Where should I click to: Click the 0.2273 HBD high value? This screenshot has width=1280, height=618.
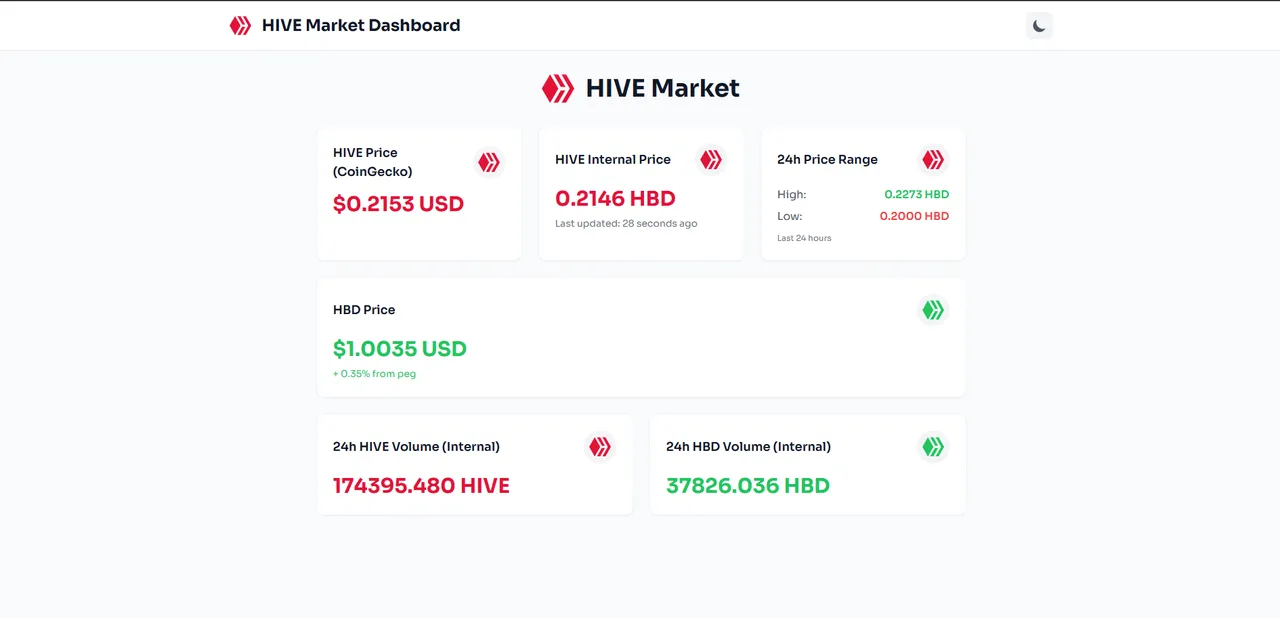tap(916, 194)
